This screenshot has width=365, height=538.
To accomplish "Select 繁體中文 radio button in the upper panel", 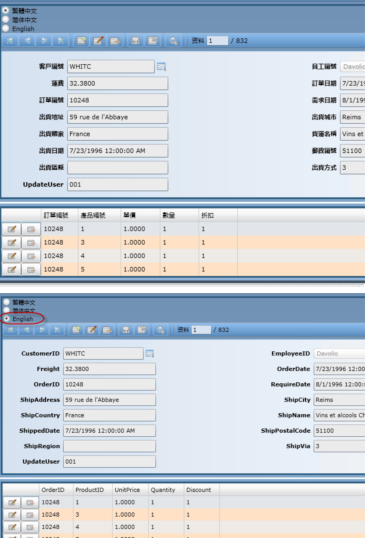I will click(5, 11).
